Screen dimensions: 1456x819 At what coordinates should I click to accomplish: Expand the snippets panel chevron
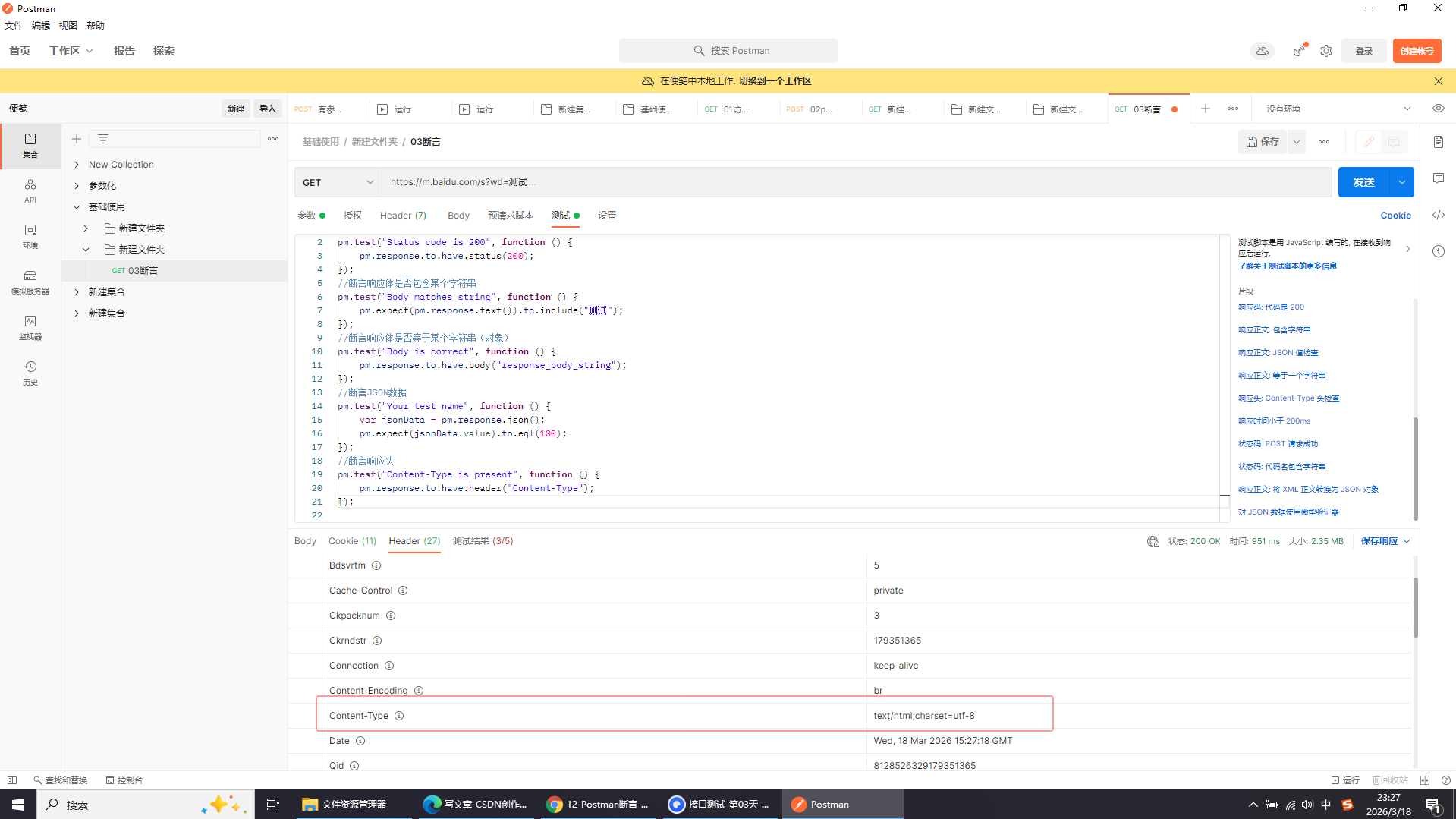(x=1408, y=249)
